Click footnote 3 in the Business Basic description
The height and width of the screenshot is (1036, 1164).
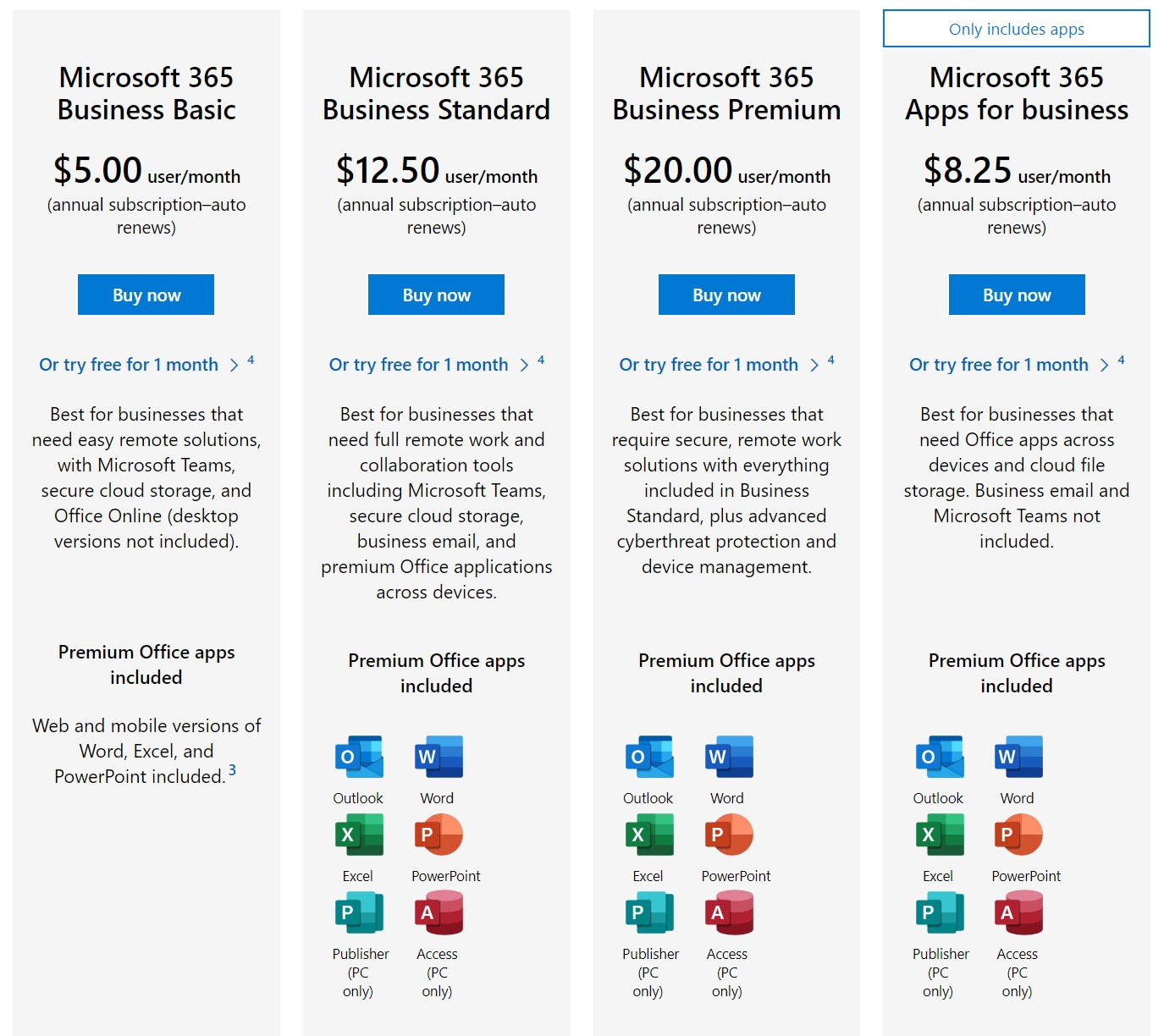(234, 770)
